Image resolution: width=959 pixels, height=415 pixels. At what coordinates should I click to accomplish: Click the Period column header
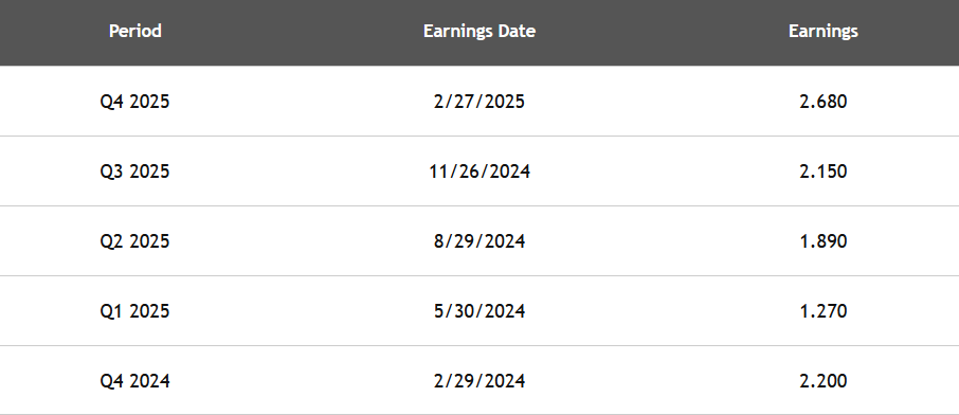click(x=135, y=31)
